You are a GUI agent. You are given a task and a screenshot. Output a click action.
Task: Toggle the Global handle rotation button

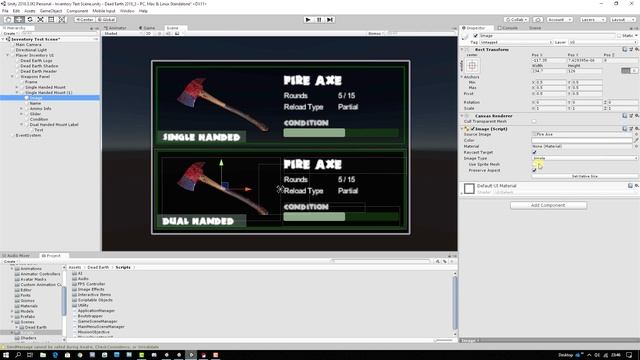tap(106, 20)
